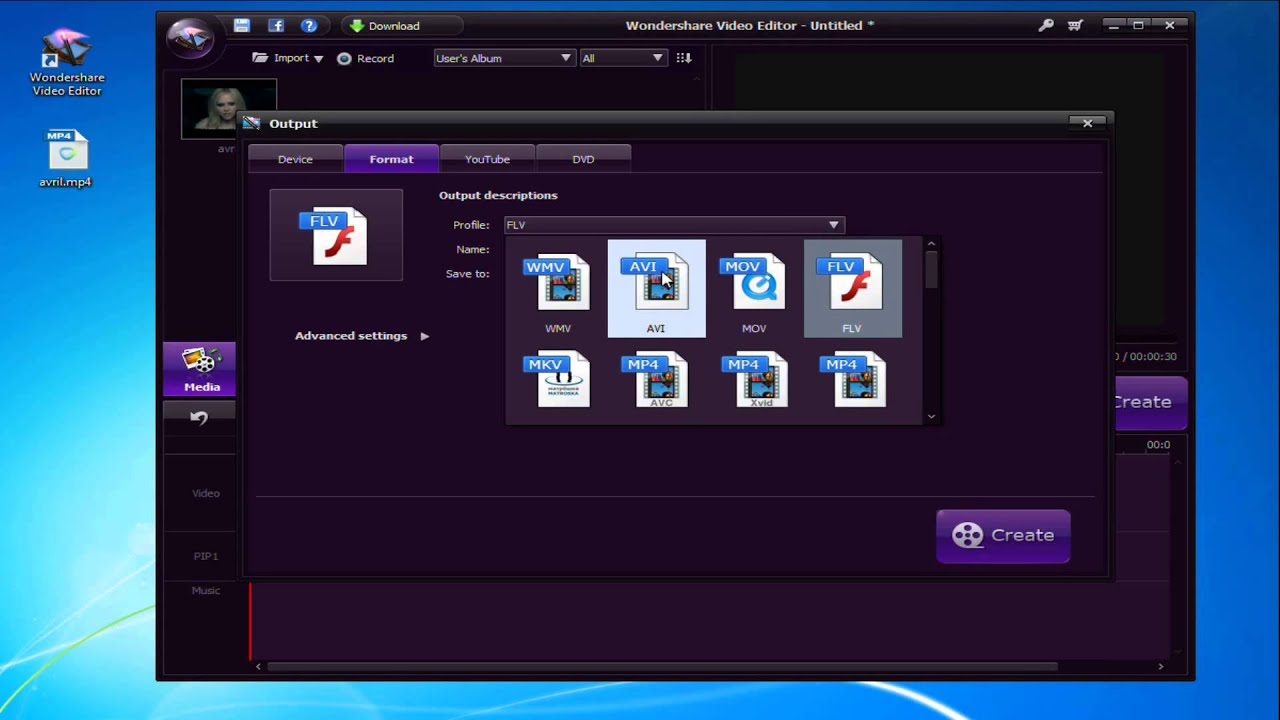Choose the last MP4 format icon in row two

tap(852, 379)
